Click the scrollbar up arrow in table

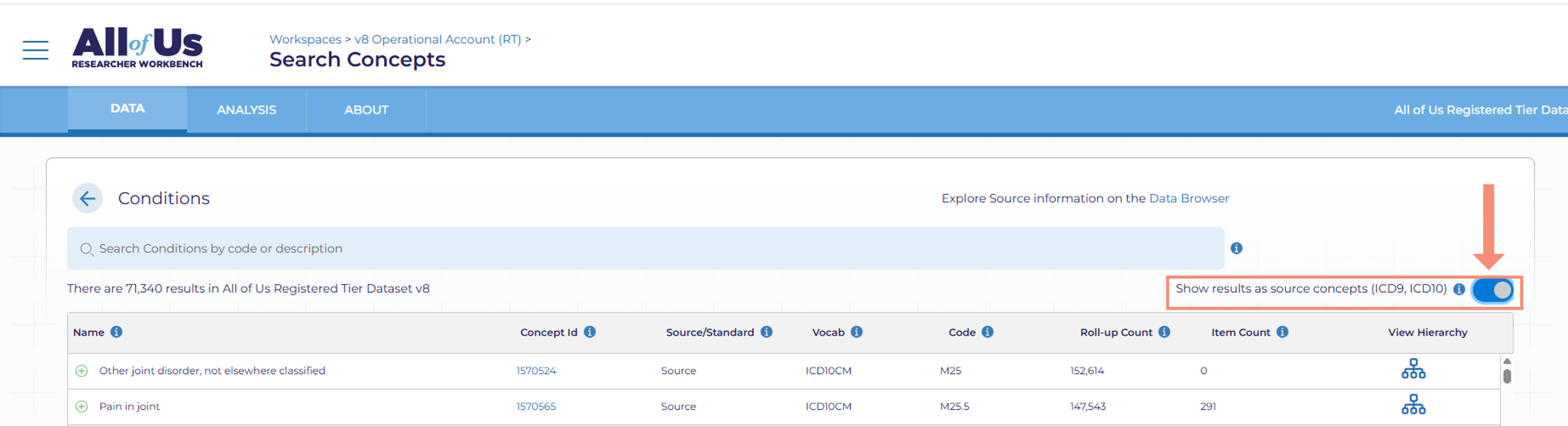click(1506, 361)
